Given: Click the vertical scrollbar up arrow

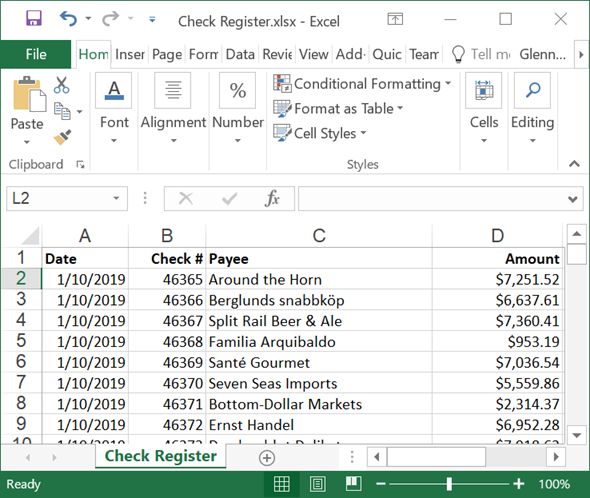Looking at the screenshot, I should point(576,234).
